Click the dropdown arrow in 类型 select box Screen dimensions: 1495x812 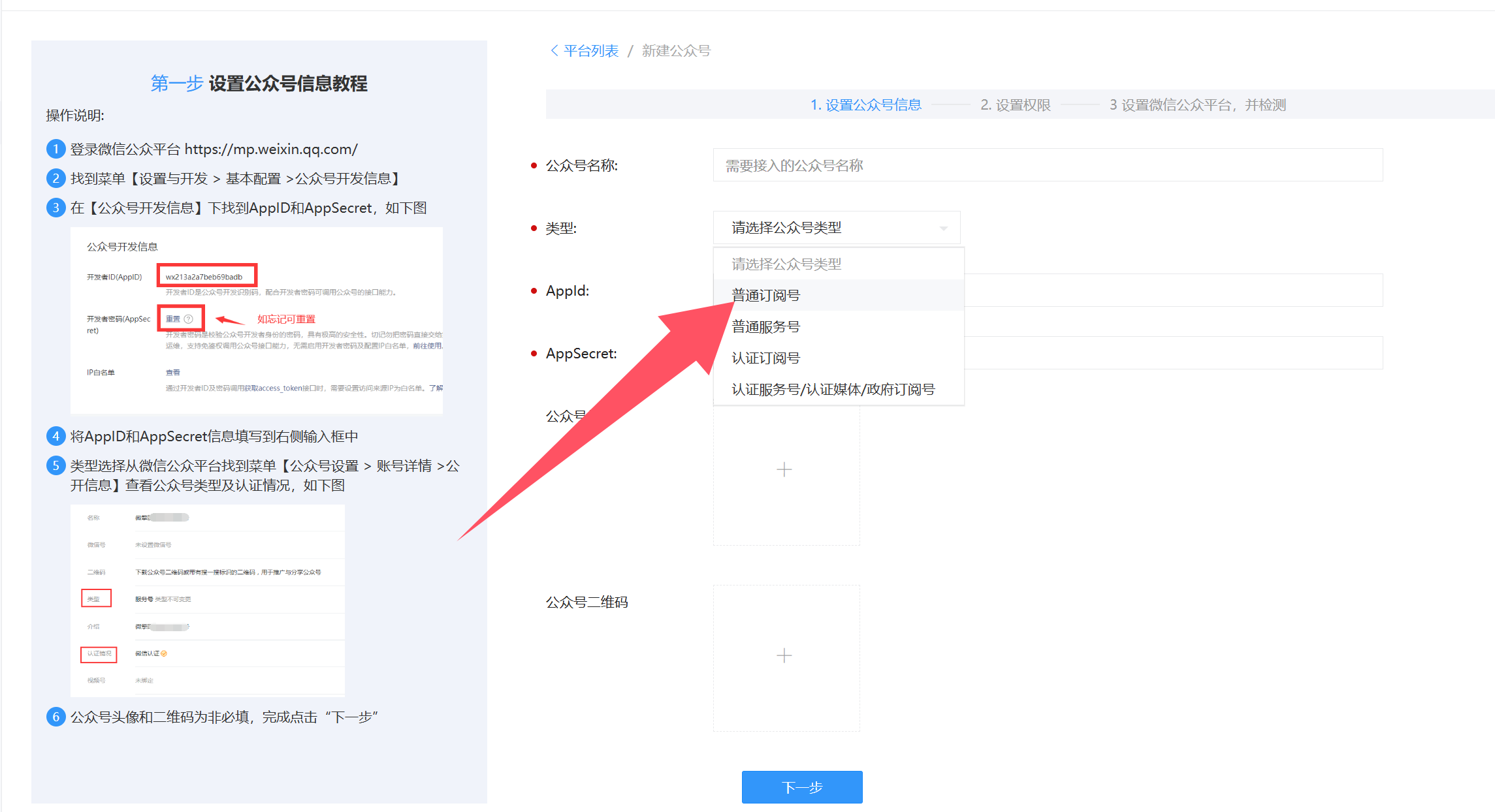(x=943, y=228)
